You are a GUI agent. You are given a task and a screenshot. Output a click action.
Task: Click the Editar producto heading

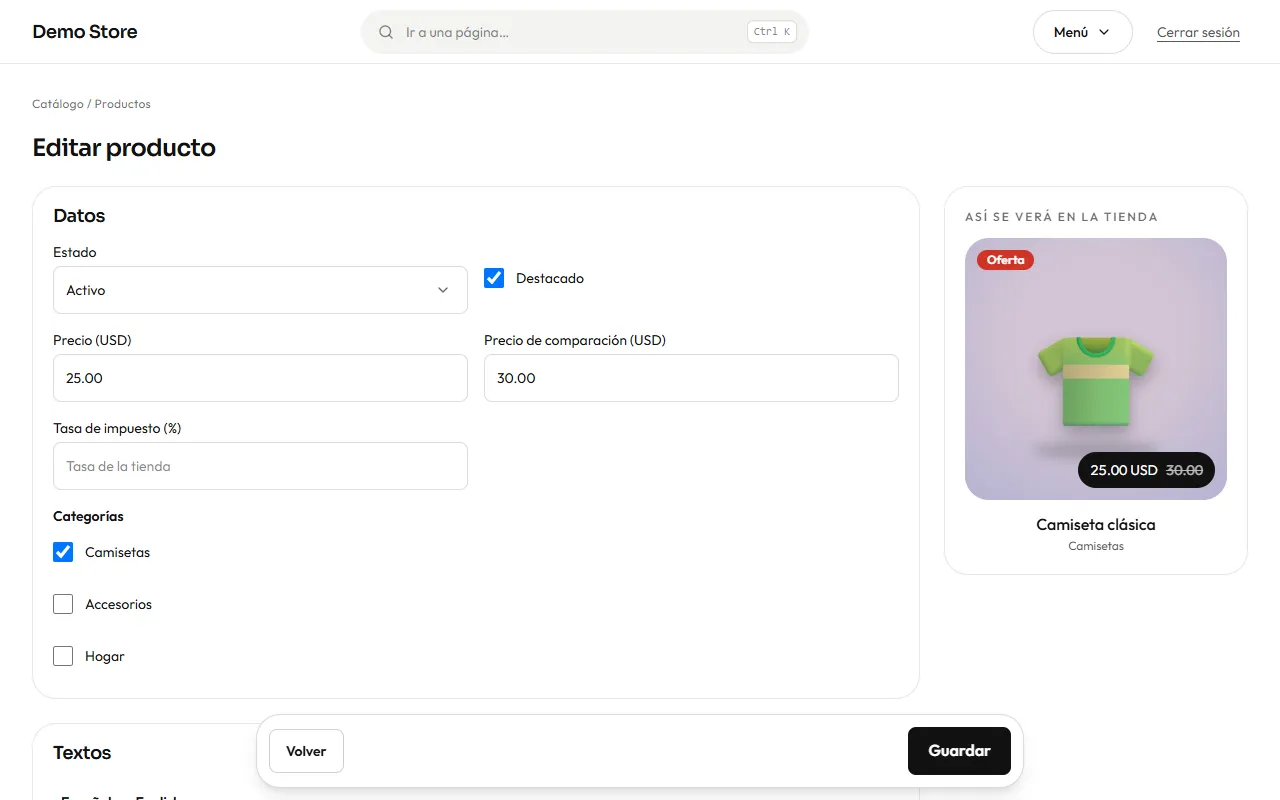coord(124,148)
